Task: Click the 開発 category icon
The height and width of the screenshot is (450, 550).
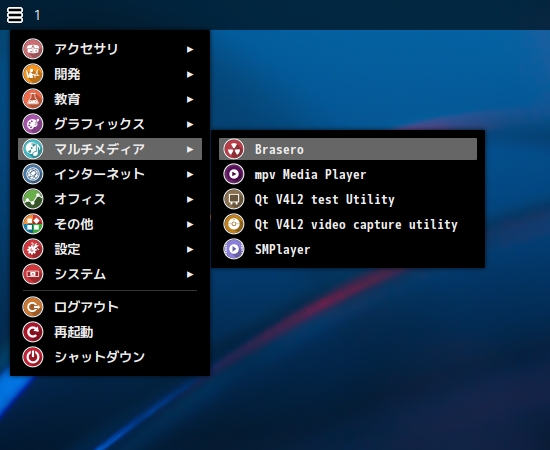Action: (33, 74)
